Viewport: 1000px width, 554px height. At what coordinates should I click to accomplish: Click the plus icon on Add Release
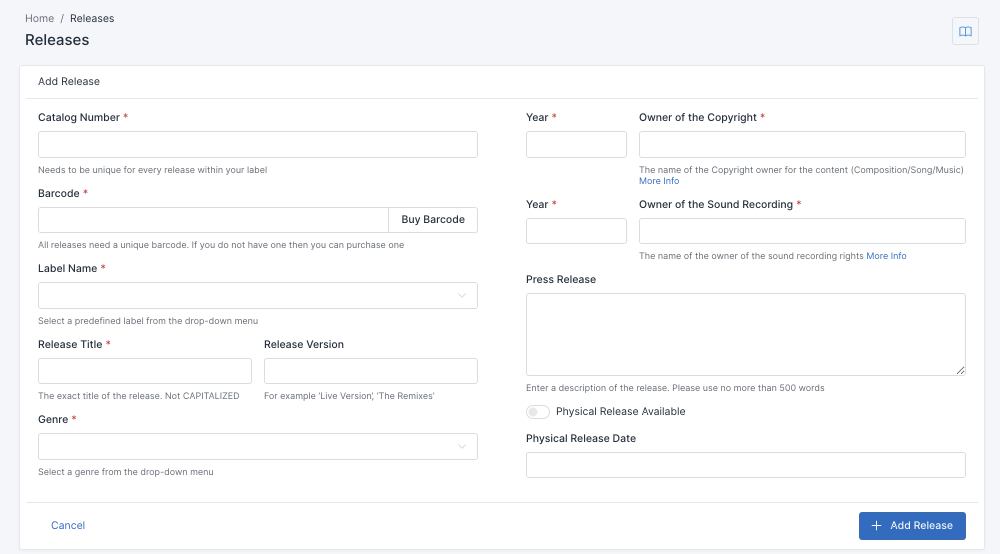[x=877, y=526]
